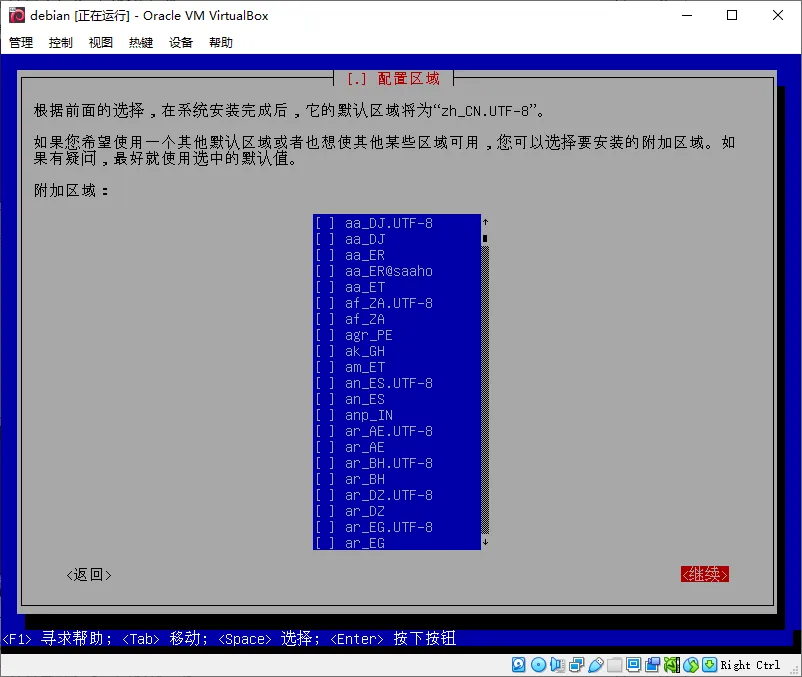Open hard disk activity indicator in status bar
The width and height of the screenshot is (802, 677).
tap(519, 665)
